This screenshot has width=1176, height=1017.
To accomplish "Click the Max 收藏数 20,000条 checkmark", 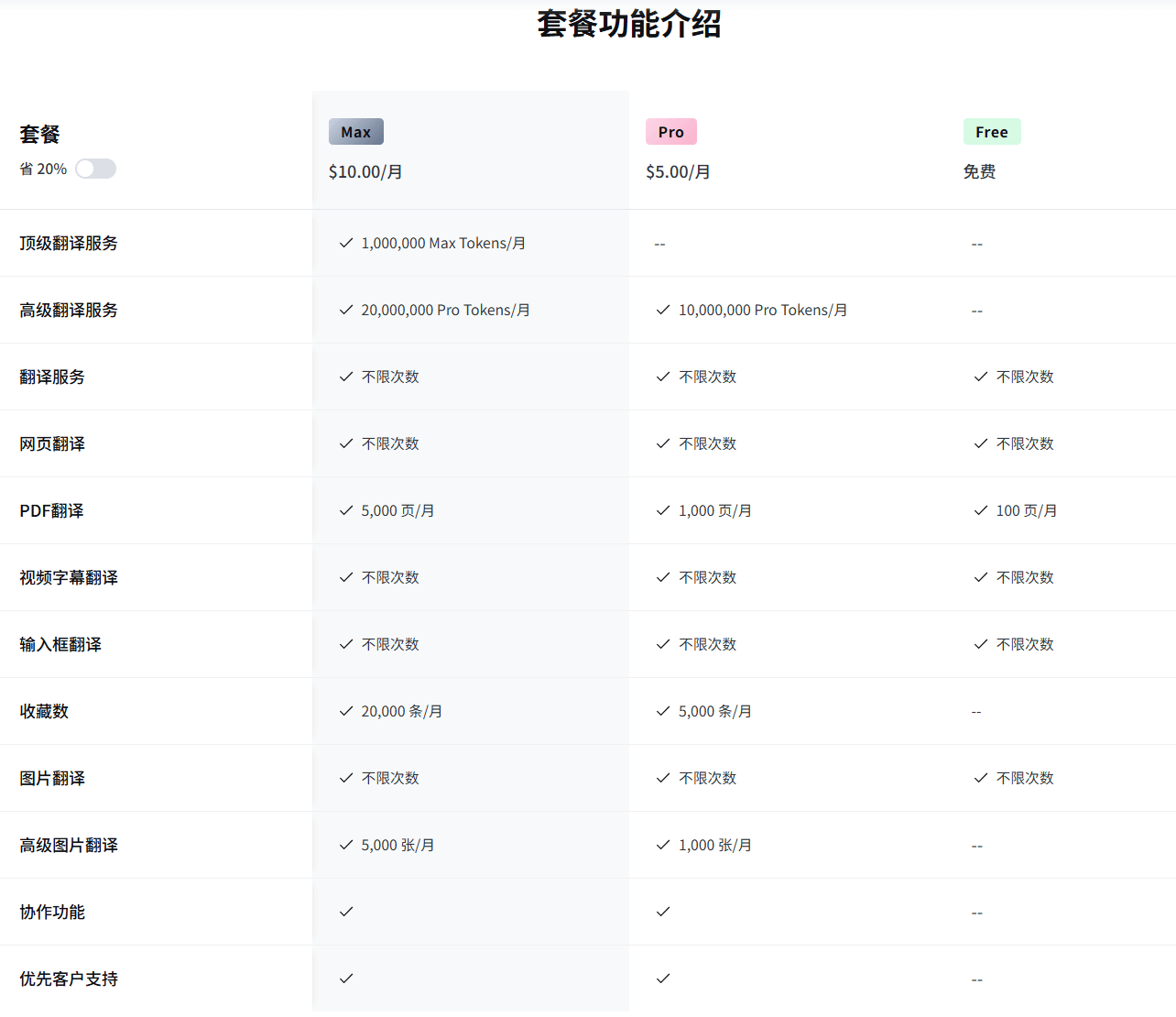I will (x=345, y=711).
